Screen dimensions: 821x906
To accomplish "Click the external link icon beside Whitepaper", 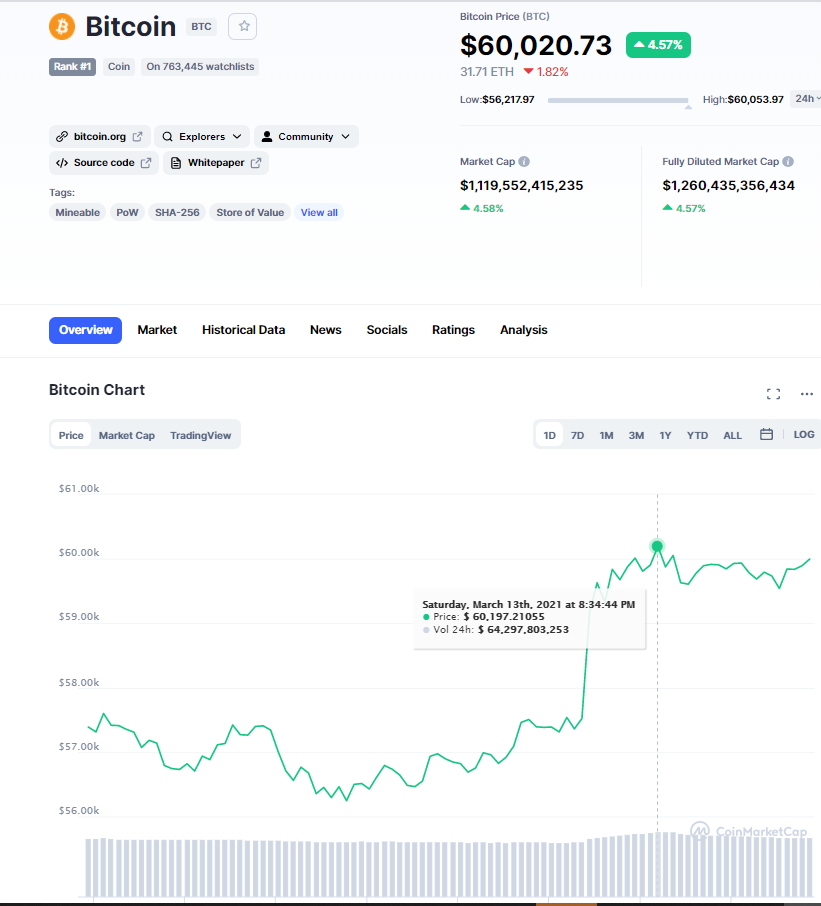I will [256, 163].
